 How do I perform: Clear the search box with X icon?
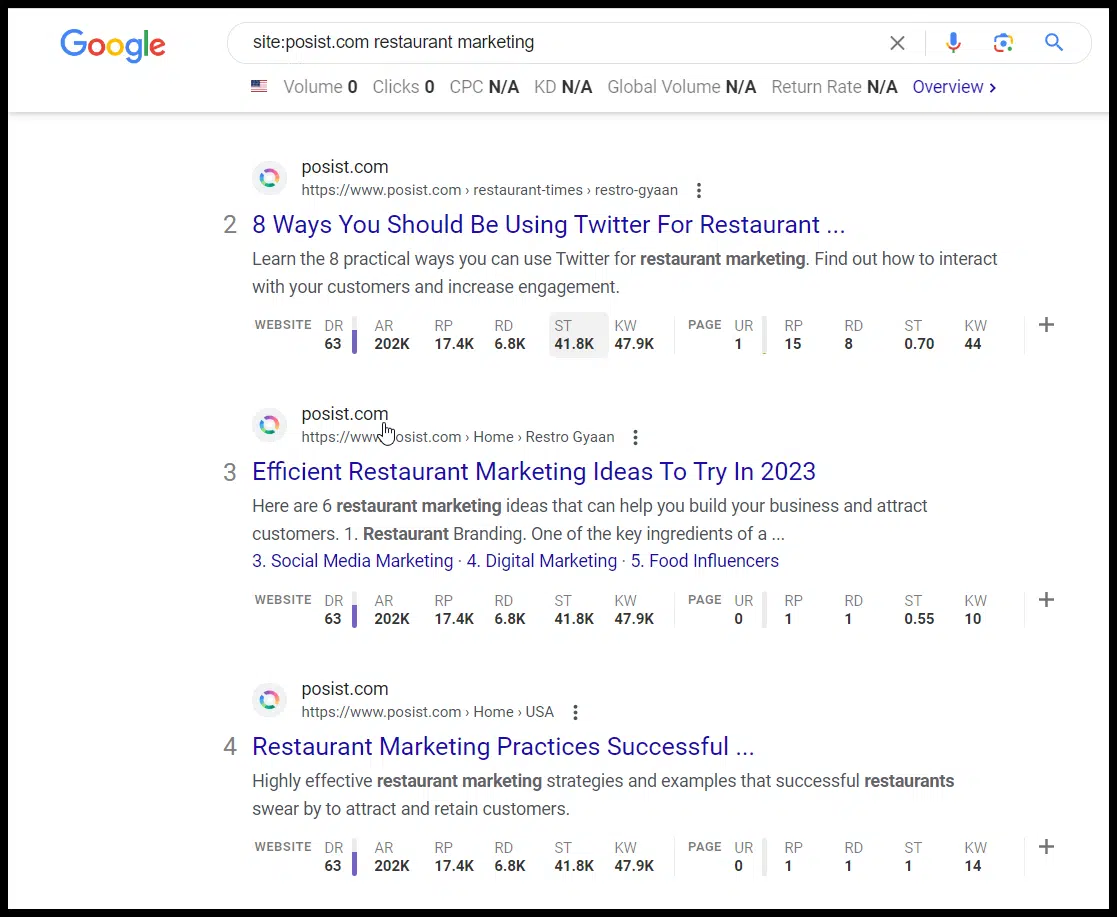pyautogui.click(x=897, y=43)
